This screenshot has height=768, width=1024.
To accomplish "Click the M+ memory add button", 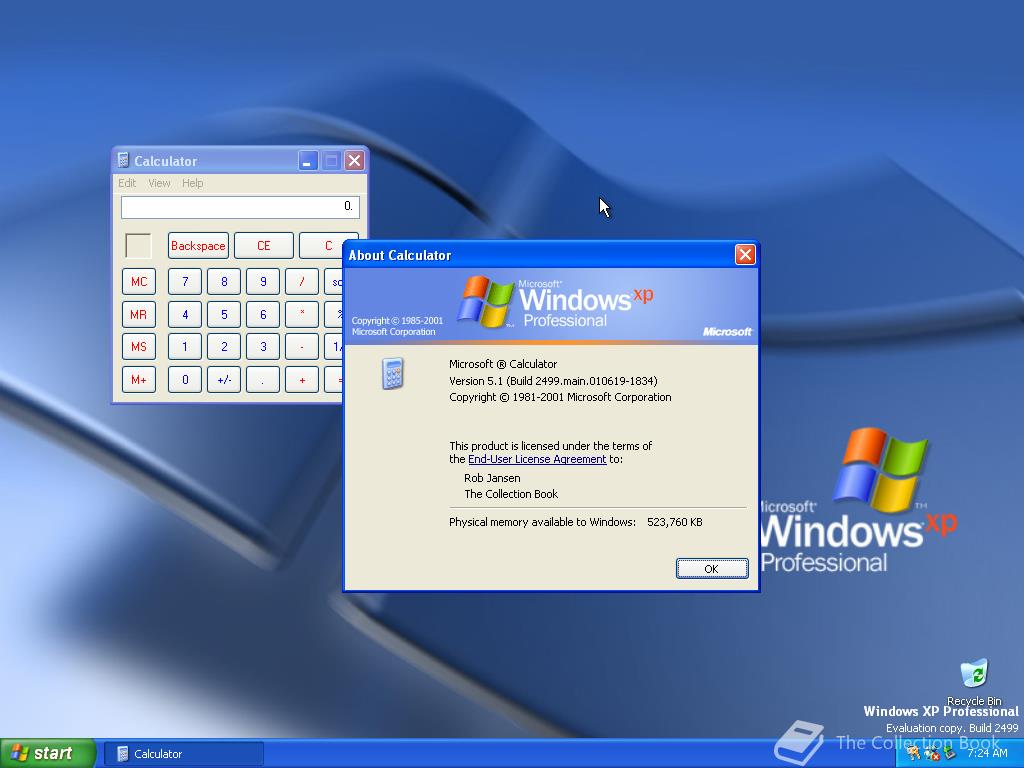I will (x=138, y=379).
